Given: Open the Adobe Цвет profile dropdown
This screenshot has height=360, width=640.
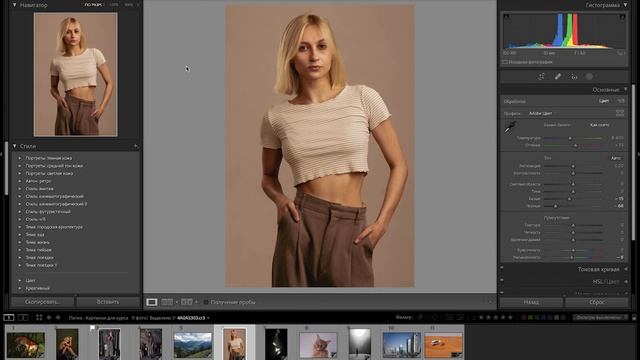Looking at the screenshot, I should click(x=541, y=113).
